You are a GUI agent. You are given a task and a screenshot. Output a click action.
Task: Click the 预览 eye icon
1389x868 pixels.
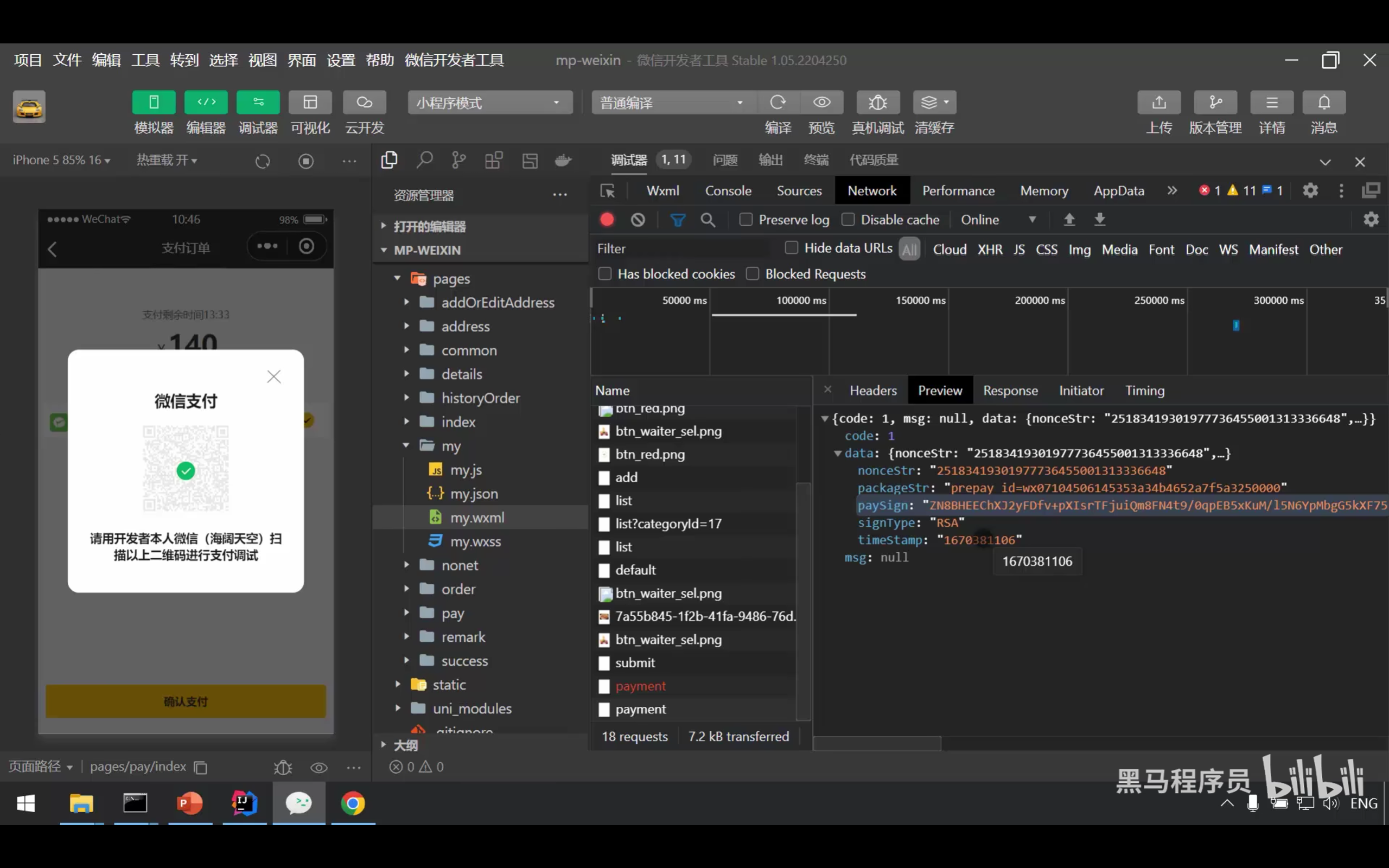pyautogui.click(x=821, y=103)
